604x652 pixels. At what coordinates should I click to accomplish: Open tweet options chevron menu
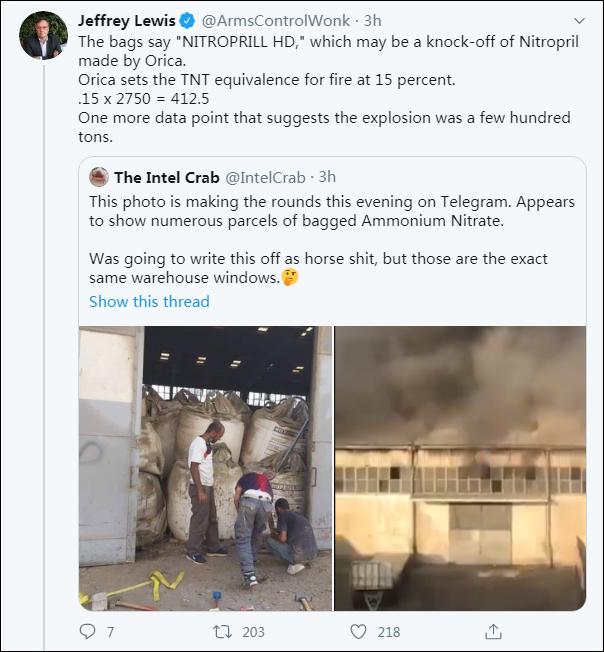point(578,21)
